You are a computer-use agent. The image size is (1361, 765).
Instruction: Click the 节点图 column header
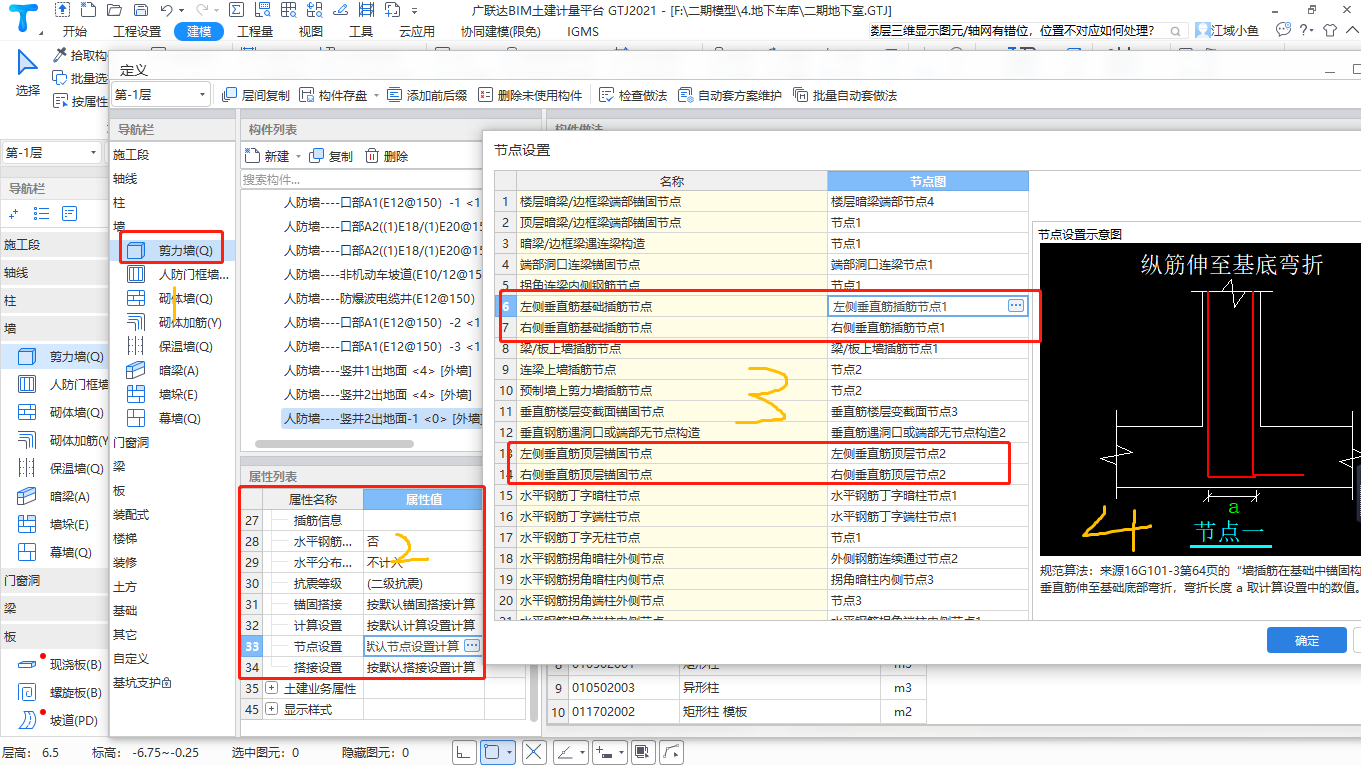[x=927, y=181]
